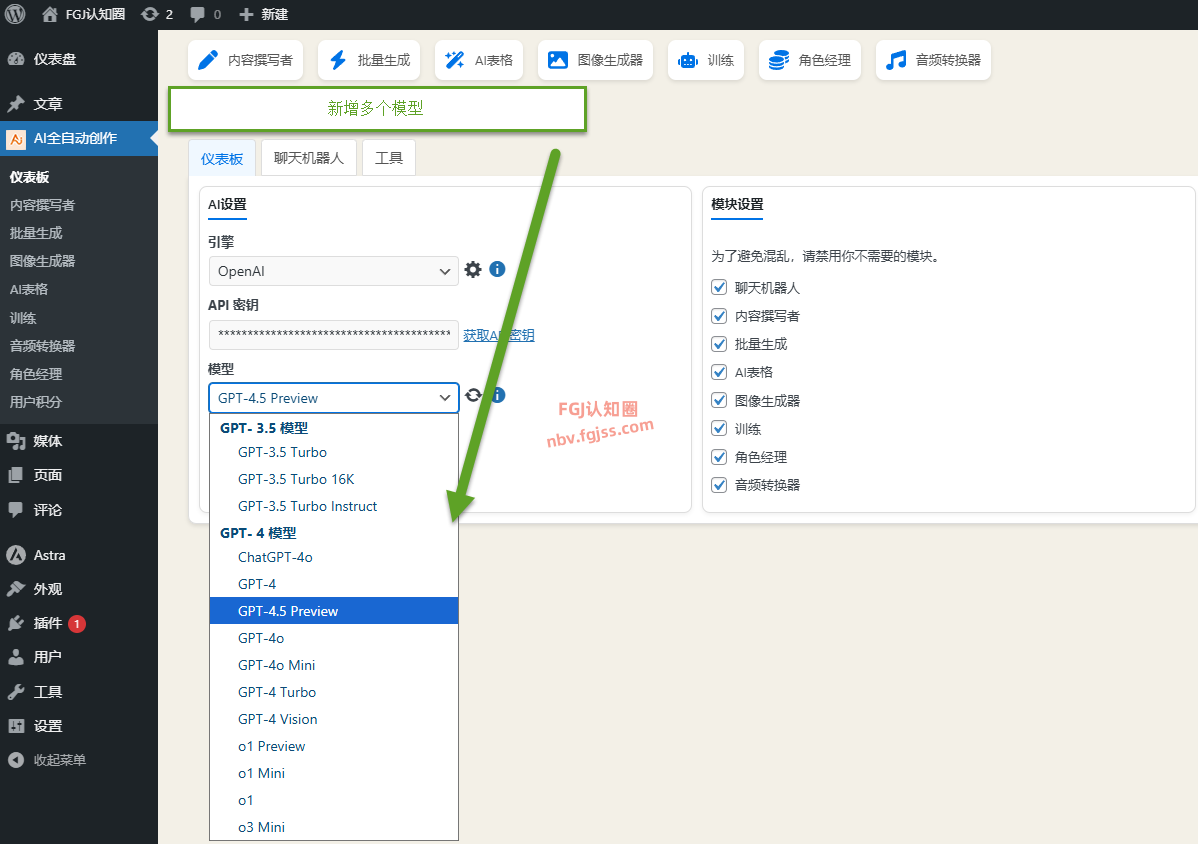The width and height of the screenshot is (1198, 844).
Task: Select highlighted GPT-4.5 Preview option
Action: (334, 611)
